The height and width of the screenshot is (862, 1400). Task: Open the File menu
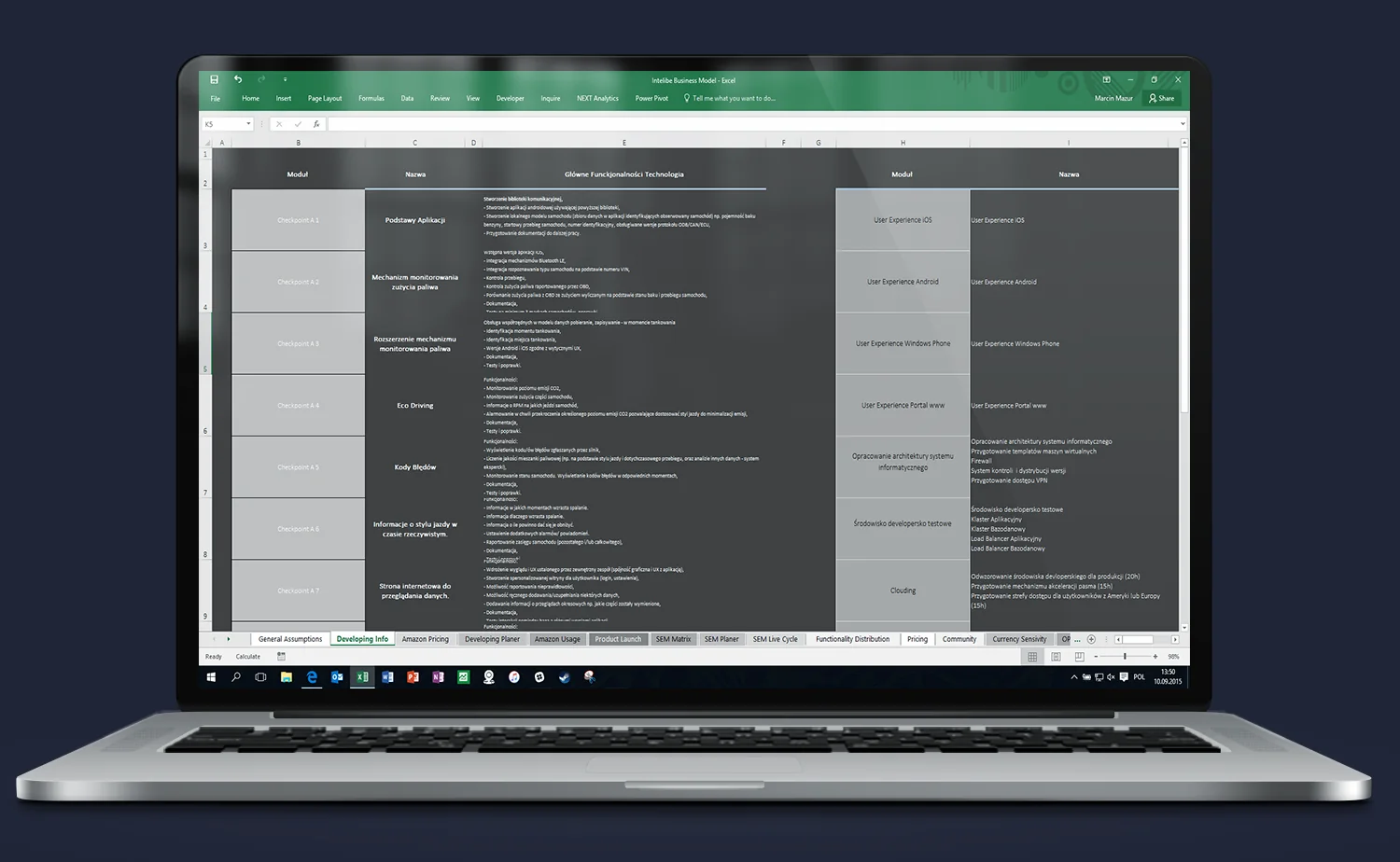(x=216, y=98)
